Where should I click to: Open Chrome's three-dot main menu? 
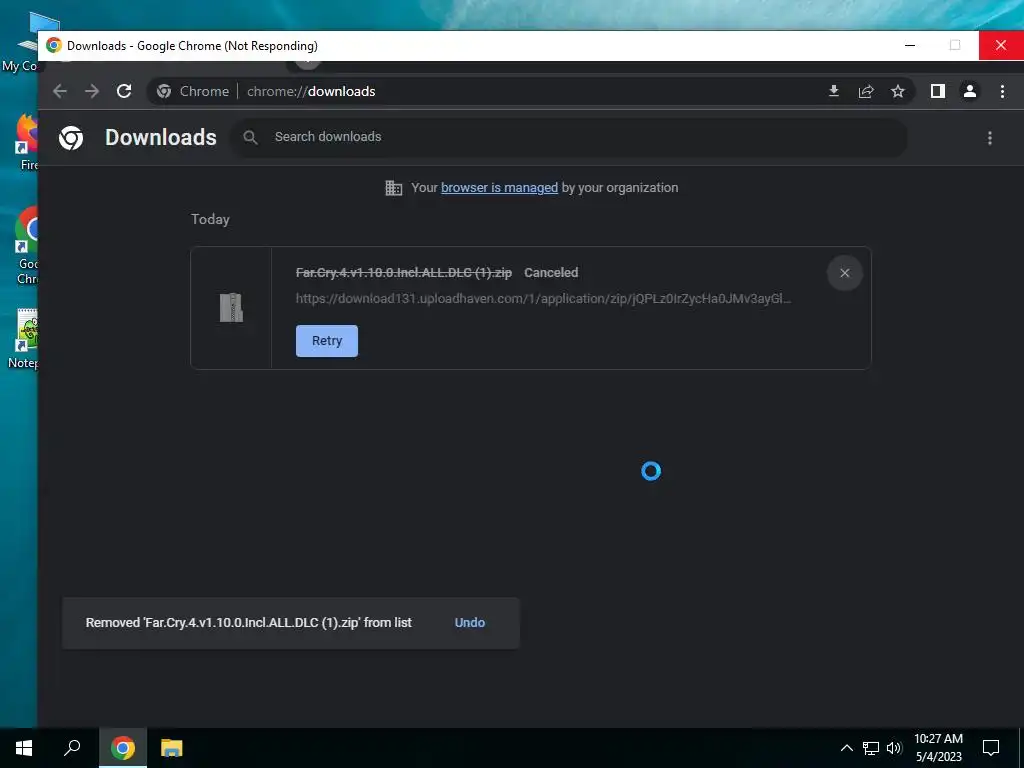1002,91
